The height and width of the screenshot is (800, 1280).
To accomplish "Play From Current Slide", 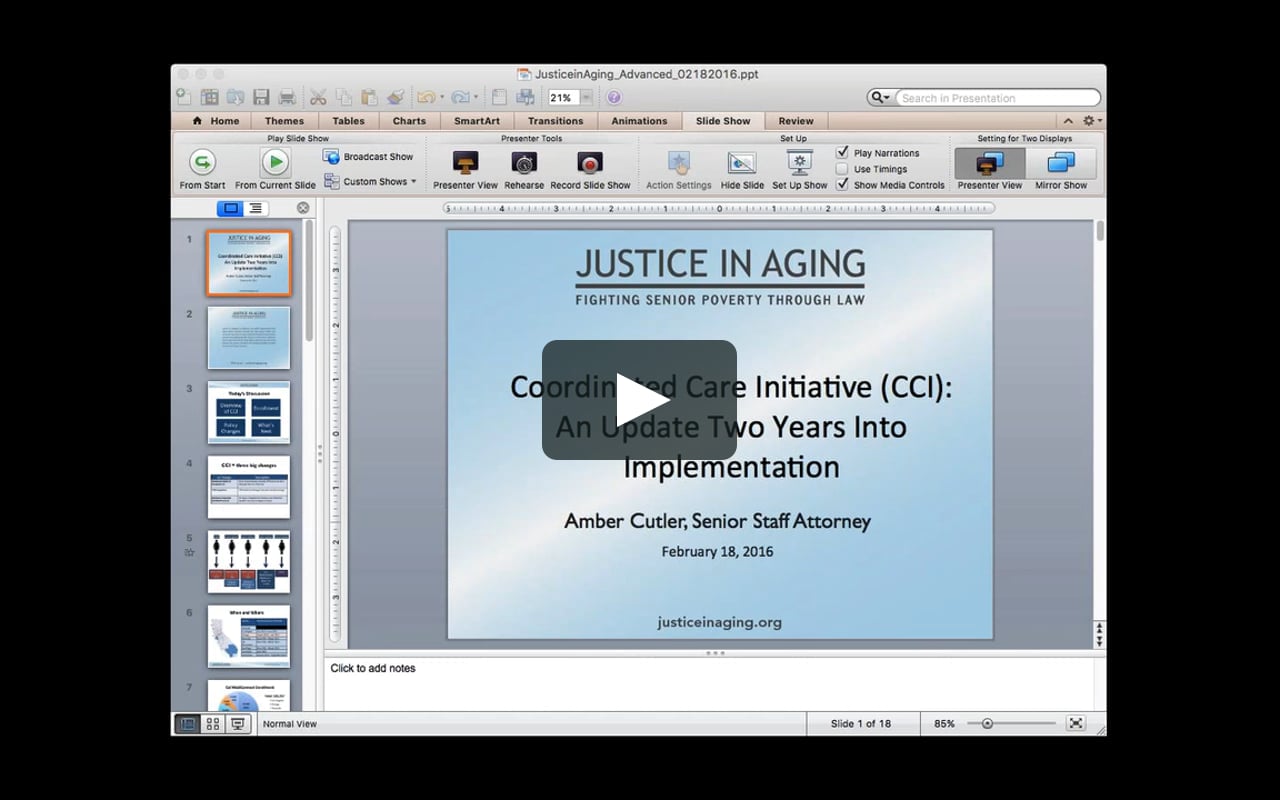I will tap(275, 169).
